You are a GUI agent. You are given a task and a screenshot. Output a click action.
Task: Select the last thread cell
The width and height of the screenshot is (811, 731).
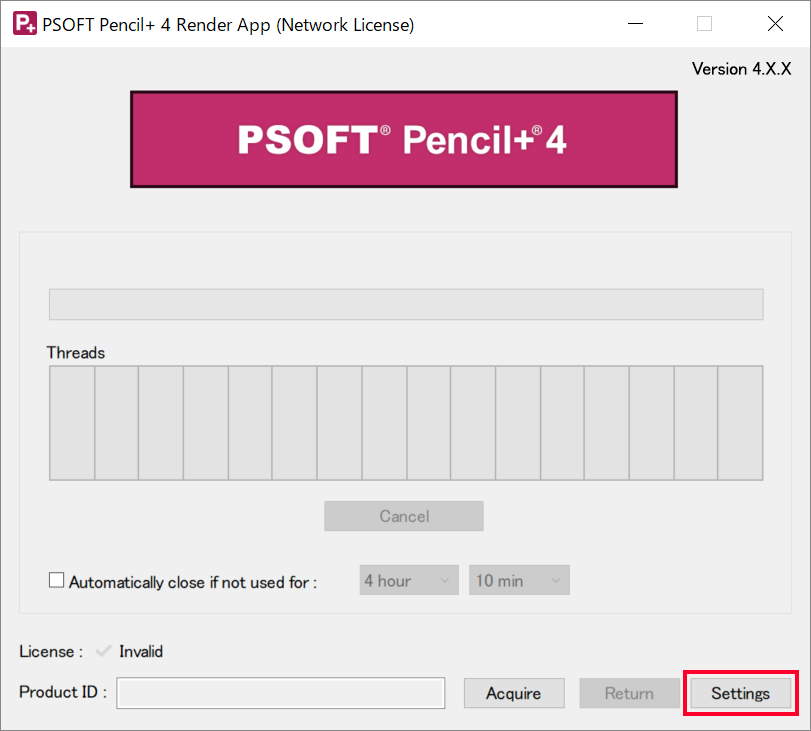coord(740,423)
